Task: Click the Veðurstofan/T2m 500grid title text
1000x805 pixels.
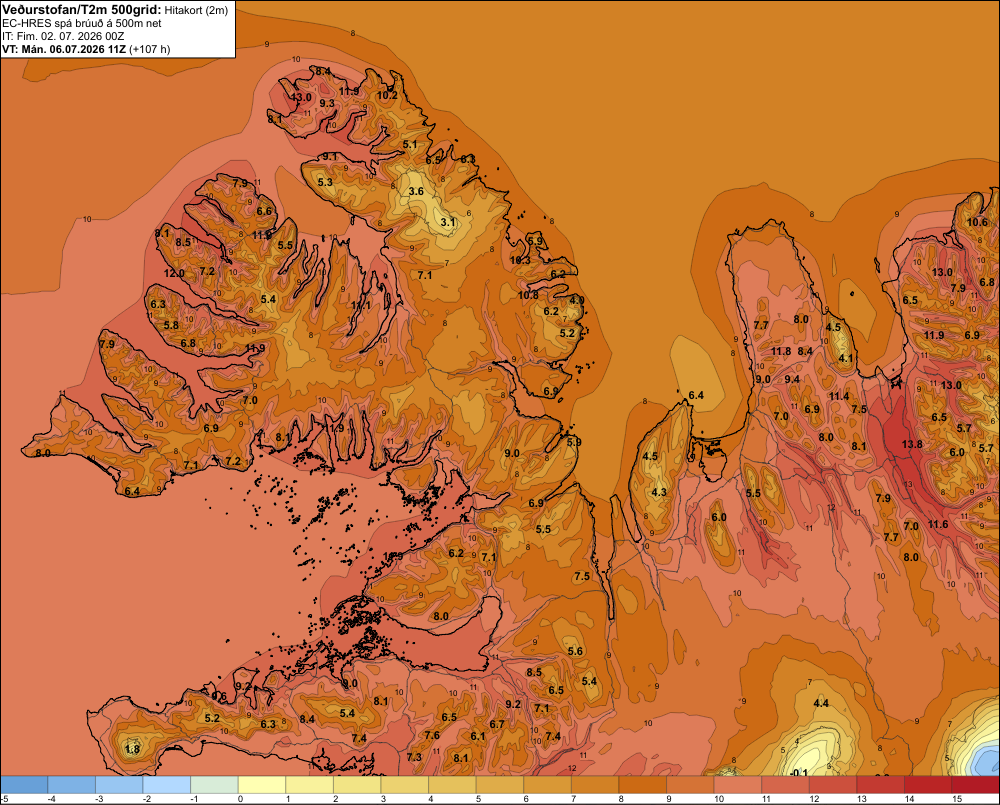Action: click(82, 10)
